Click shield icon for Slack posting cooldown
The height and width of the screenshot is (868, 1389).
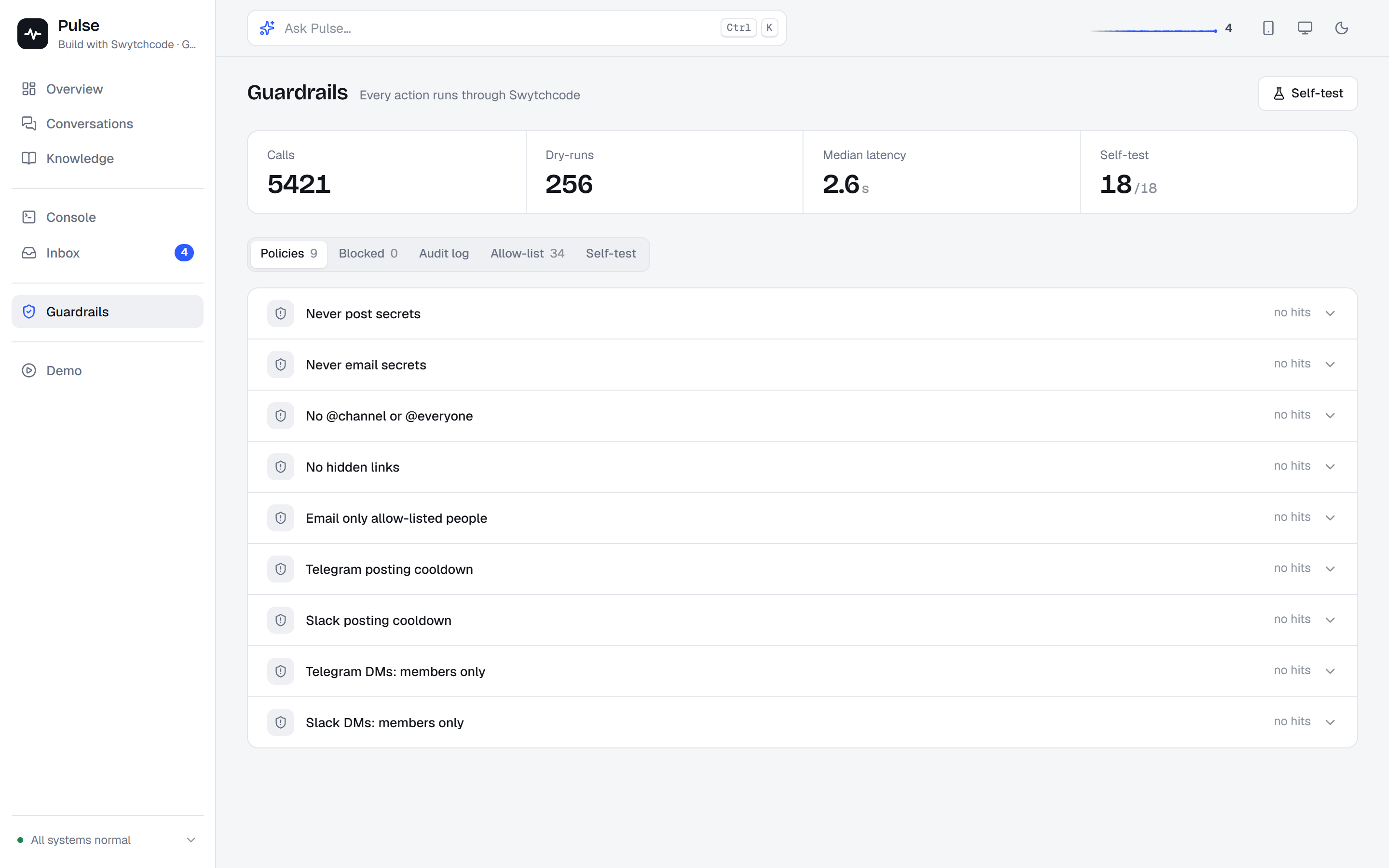[281, 620]
